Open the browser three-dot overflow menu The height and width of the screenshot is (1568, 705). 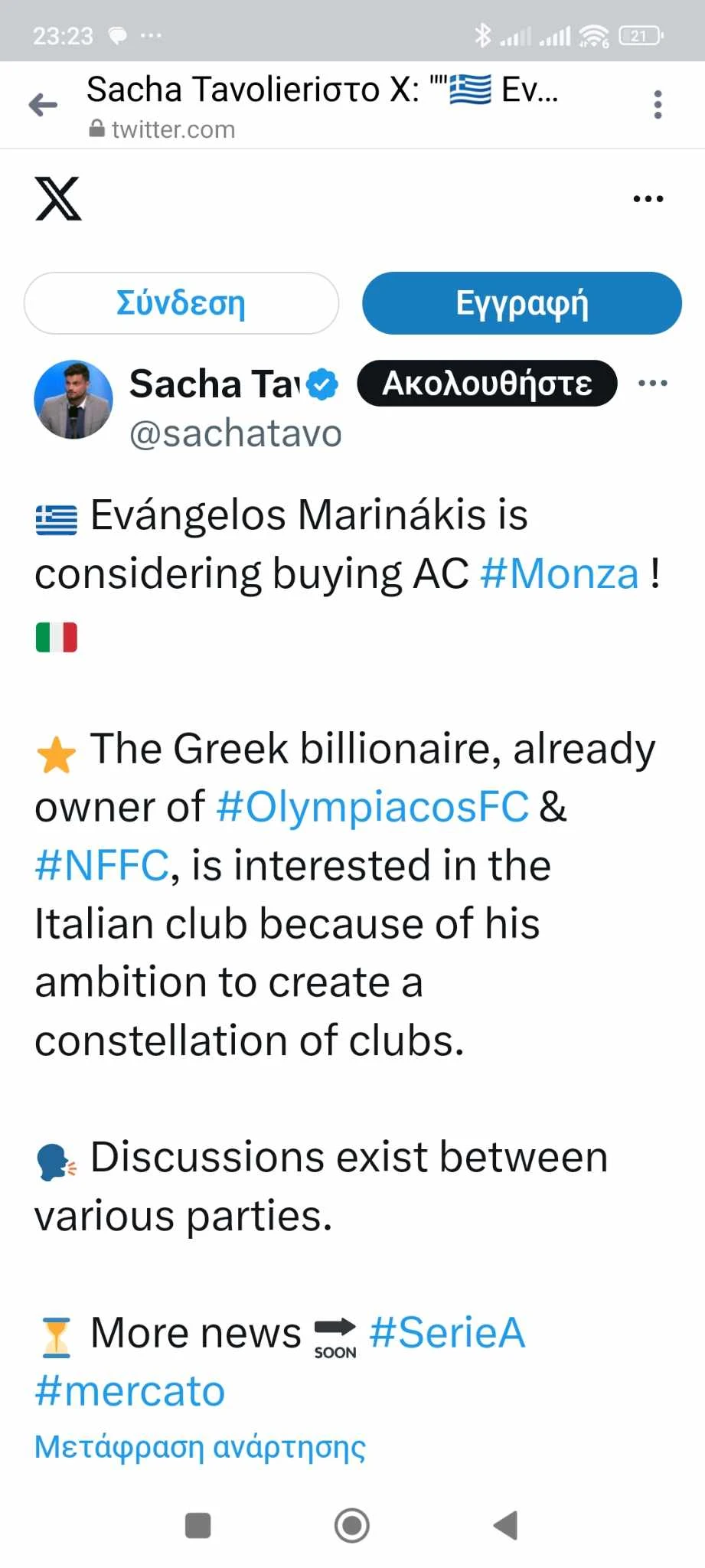click(658, 105)
